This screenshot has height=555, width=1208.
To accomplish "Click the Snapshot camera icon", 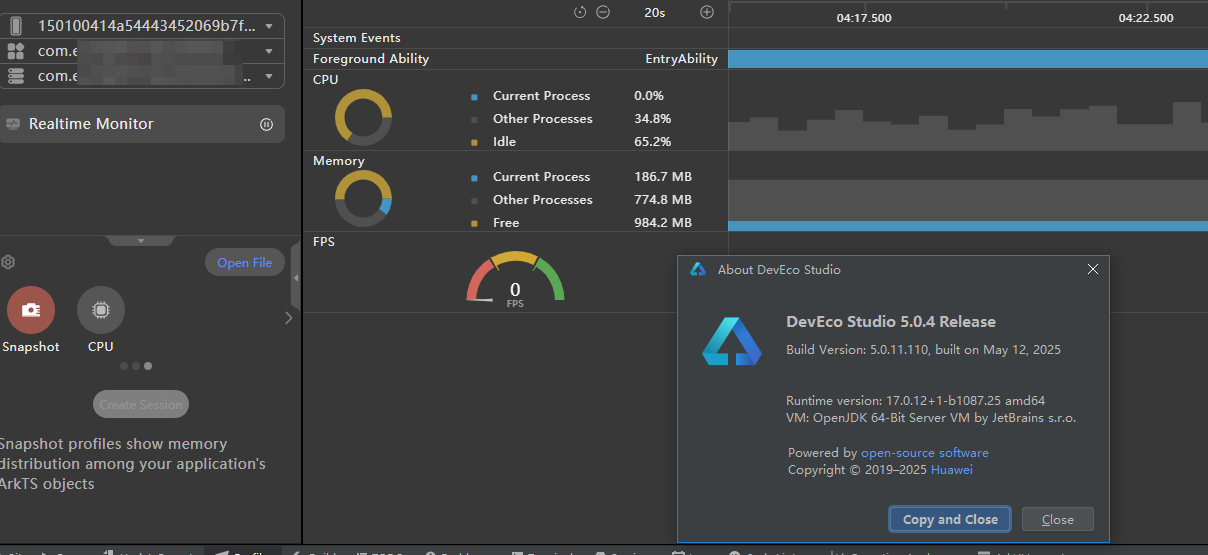I will tap(31, 310).
